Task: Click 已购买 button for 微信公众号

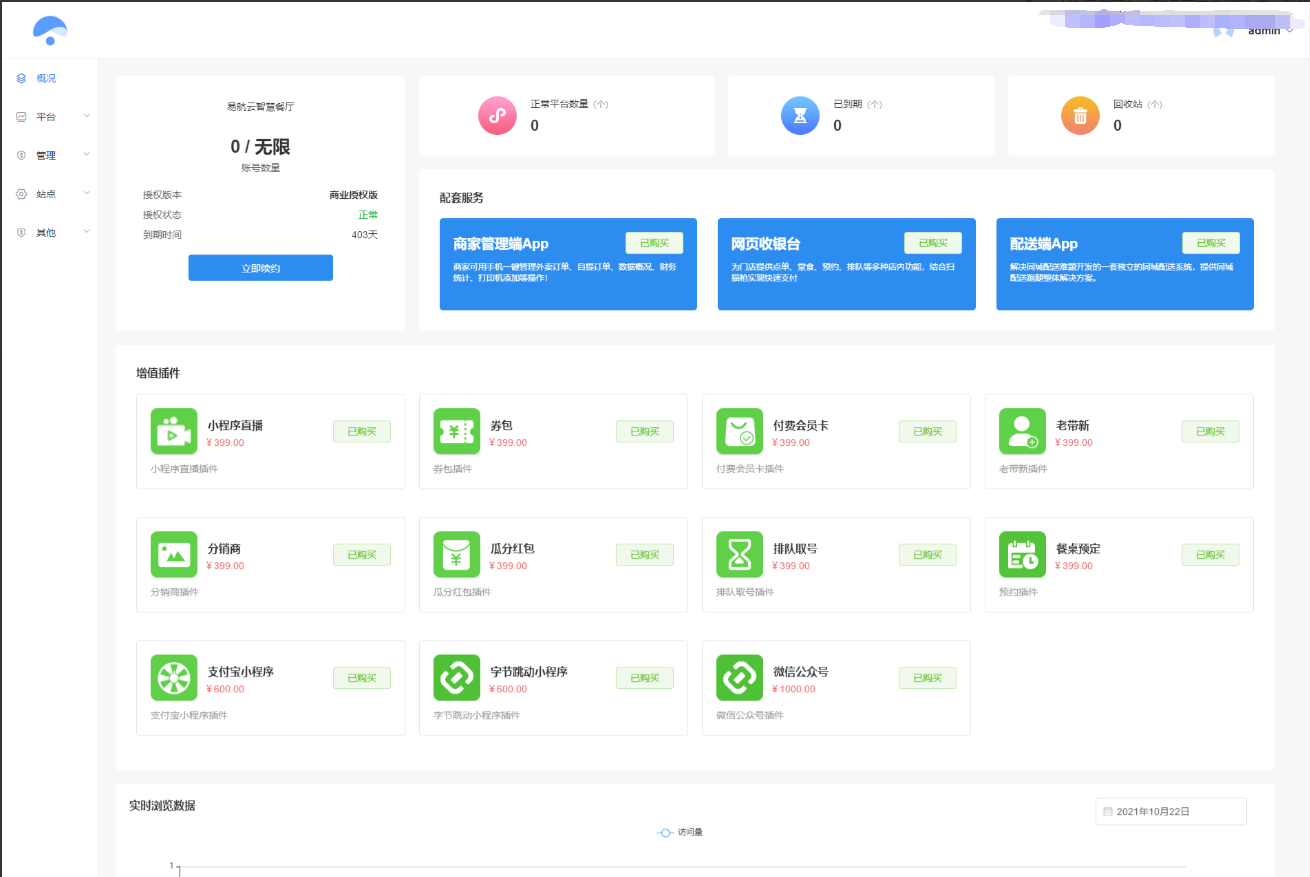Action: (x=928, y=677)
